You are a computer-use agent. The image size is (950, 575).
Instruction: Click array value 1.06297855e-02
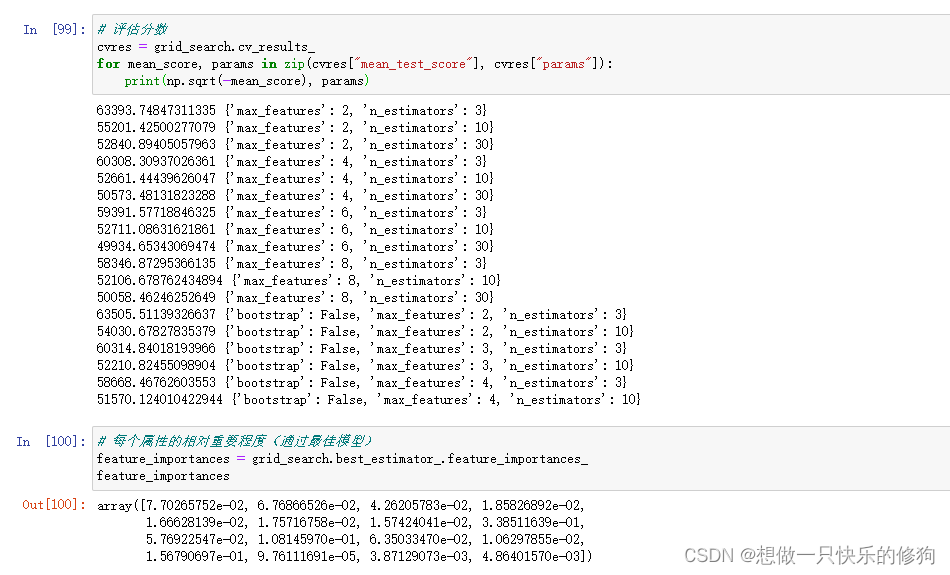click(532, 539)
